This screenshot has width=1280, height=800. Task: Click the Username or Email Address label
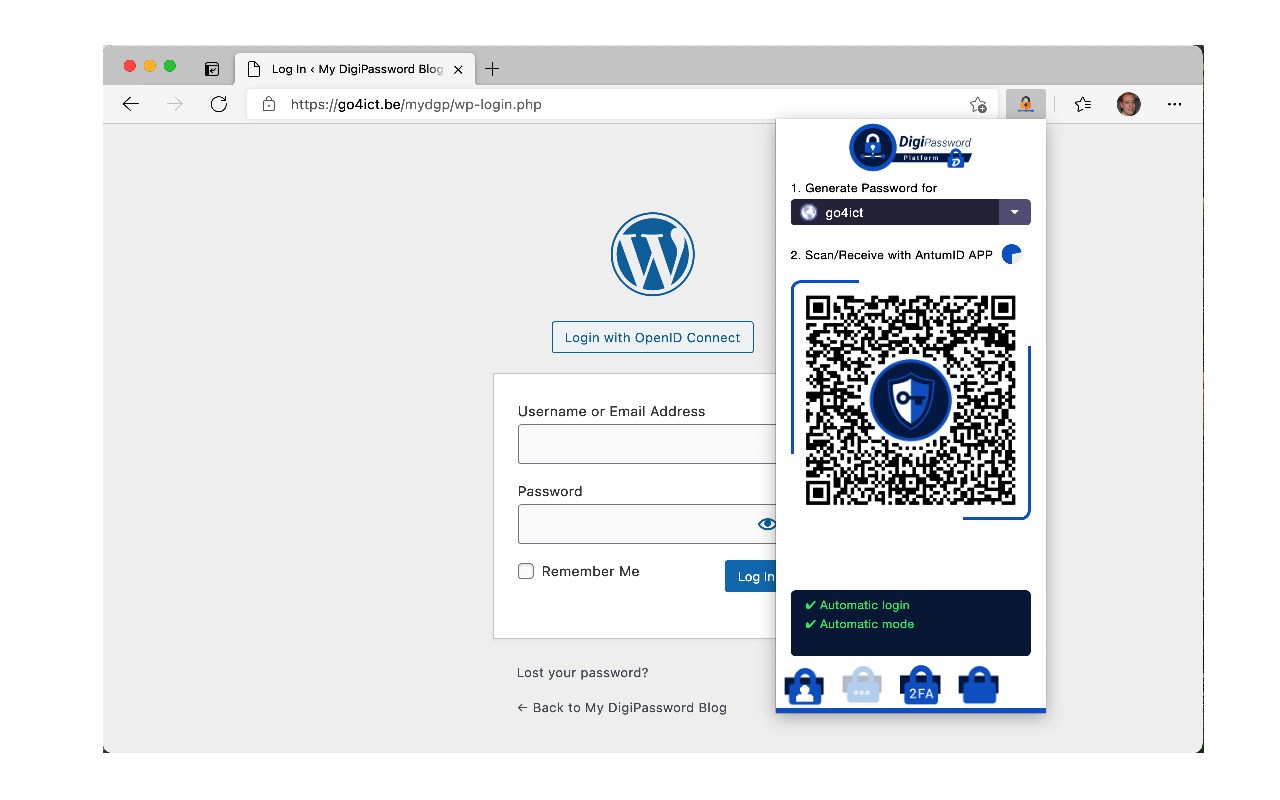(x=611, y=411)
